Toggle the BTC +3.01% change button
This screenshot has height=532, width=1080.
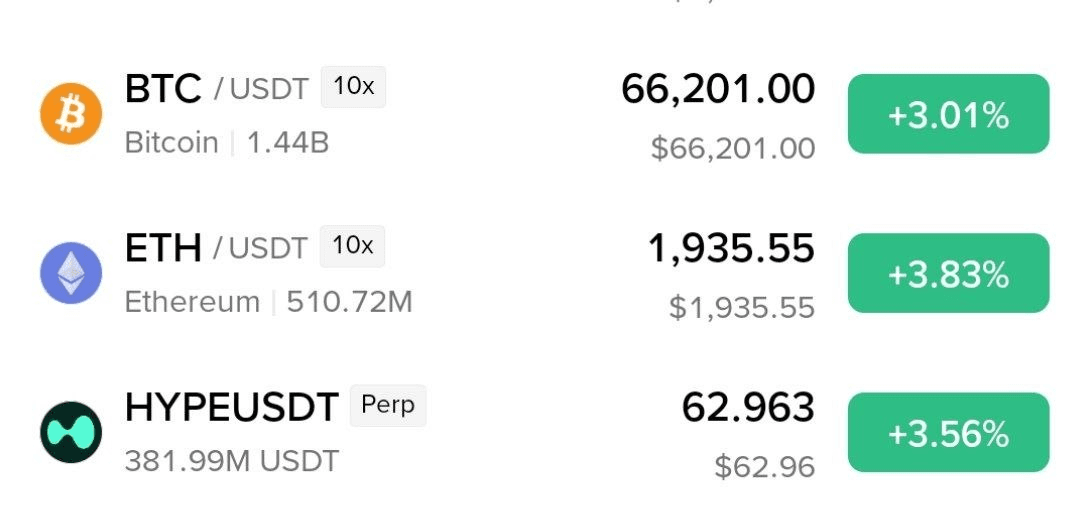coord(948,114)
